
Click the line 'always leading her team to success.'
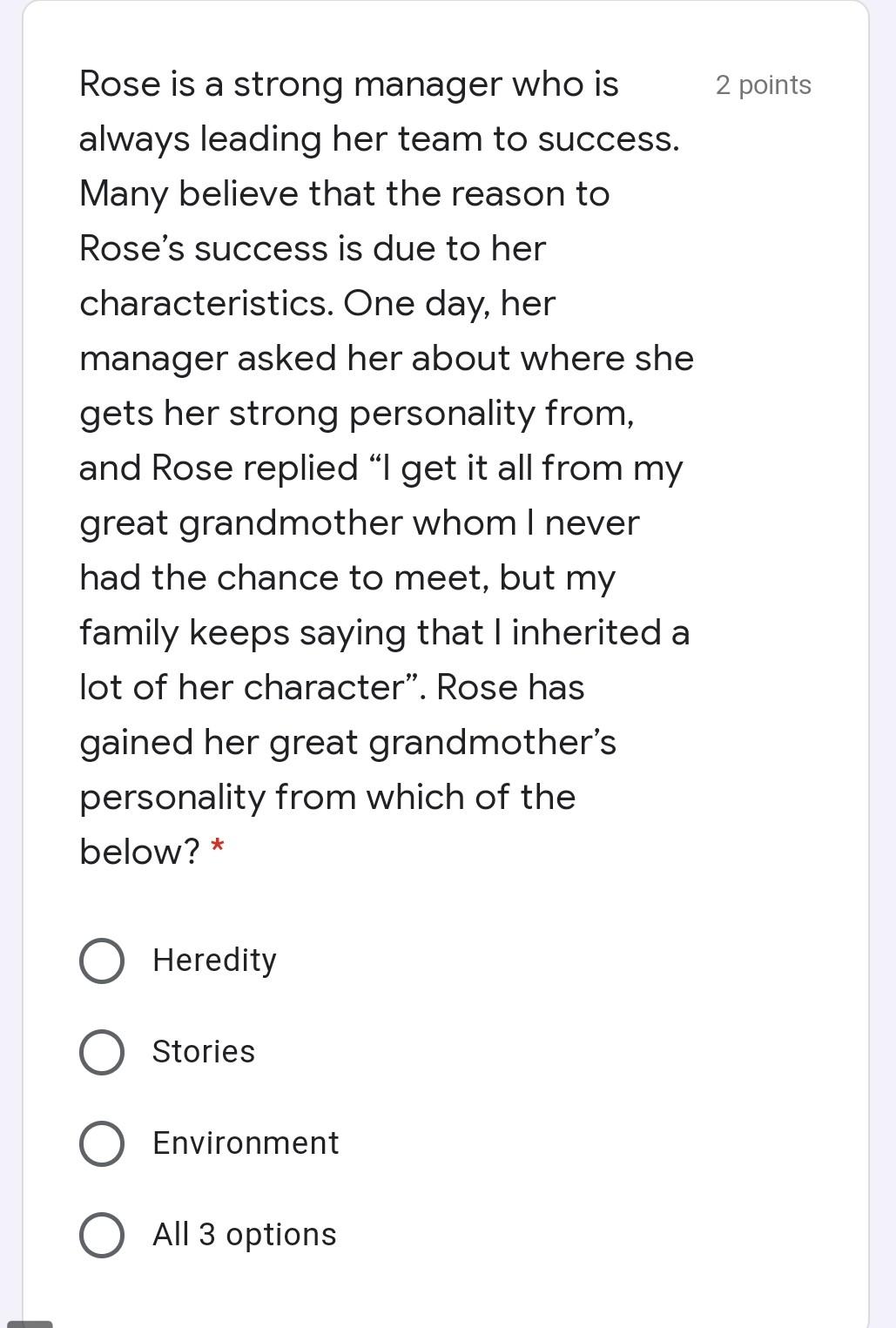(380, 140)
